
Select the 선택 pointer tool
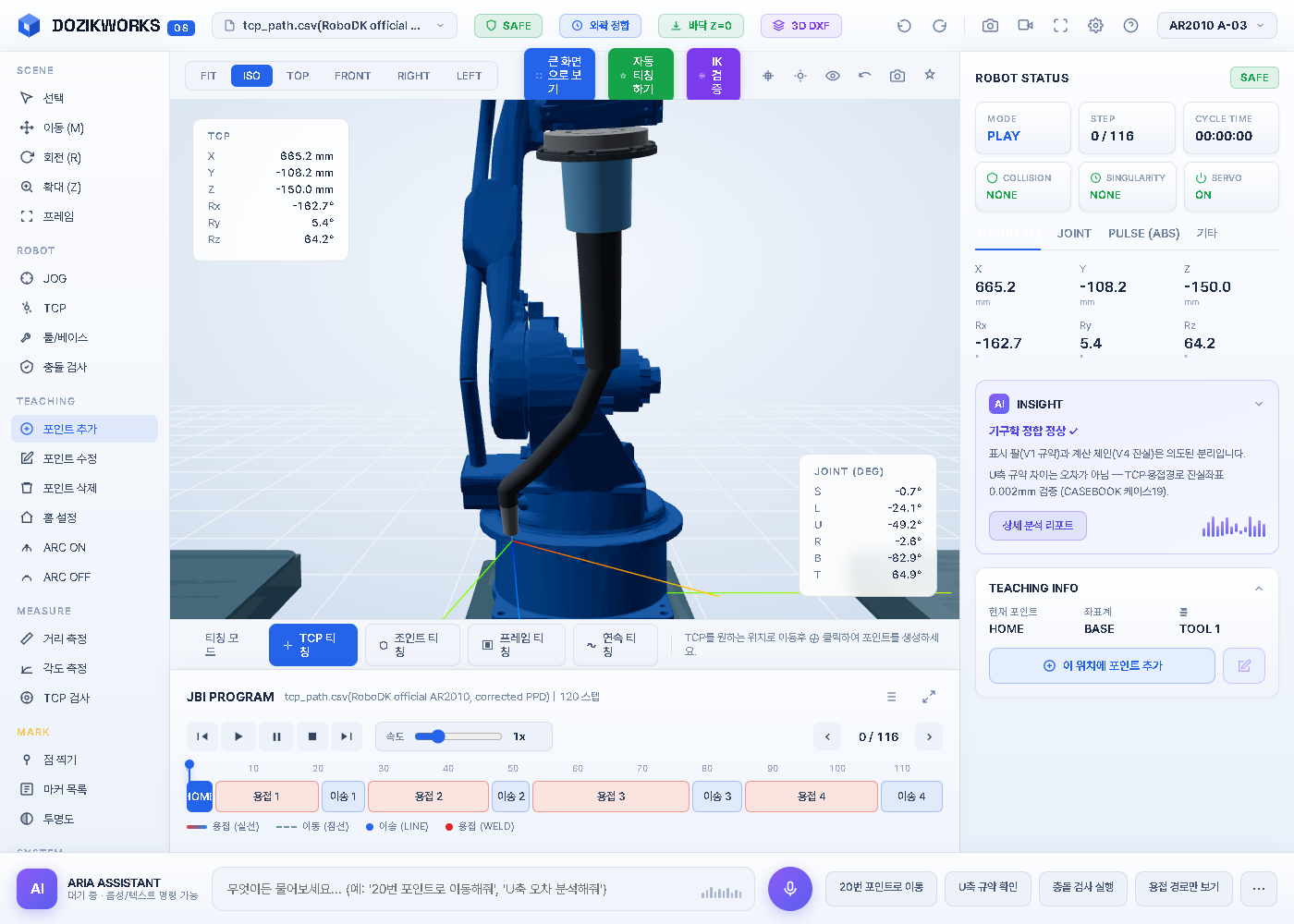(84, 98)
